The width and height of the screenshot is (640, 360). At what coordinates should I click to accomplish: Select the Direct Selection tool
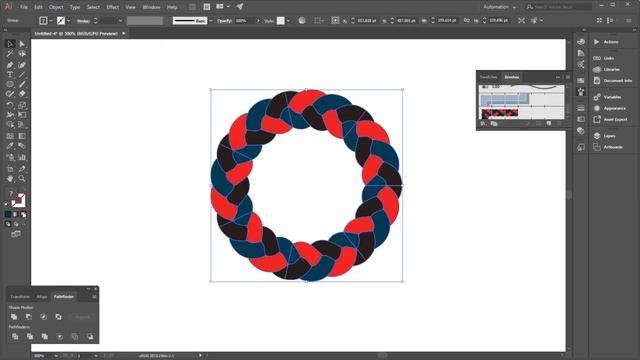22,44
